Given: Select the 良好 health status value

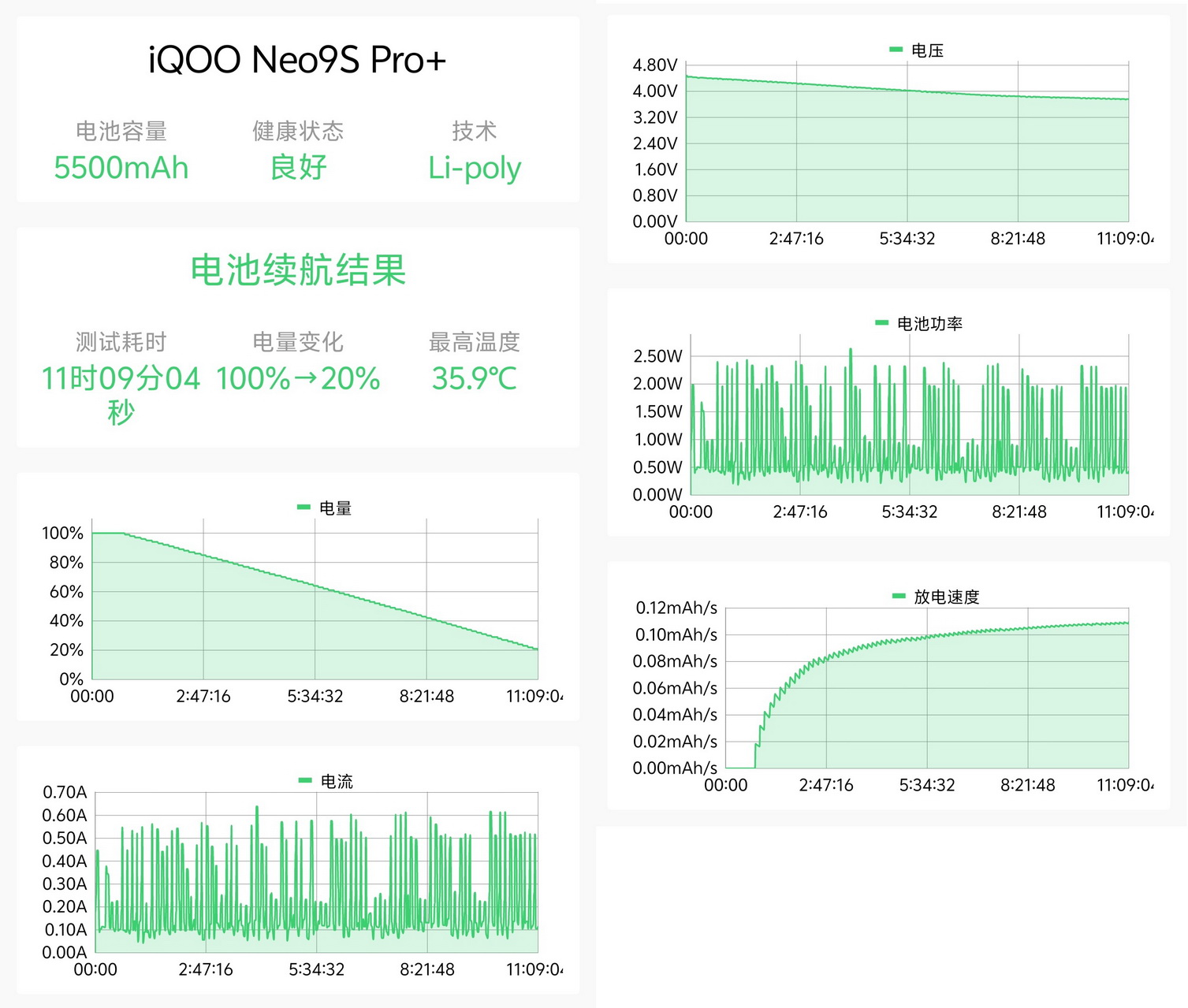Looking at the screenshot, I should tap(298, 168).
